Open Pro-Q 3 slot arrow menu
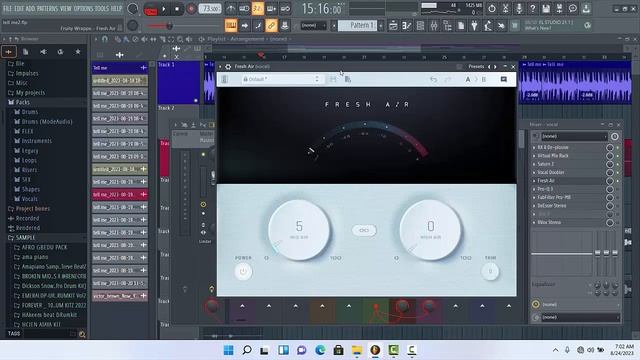Image resolution: width=640 pixels, height=360 pixels. click(x=534, y=189)
